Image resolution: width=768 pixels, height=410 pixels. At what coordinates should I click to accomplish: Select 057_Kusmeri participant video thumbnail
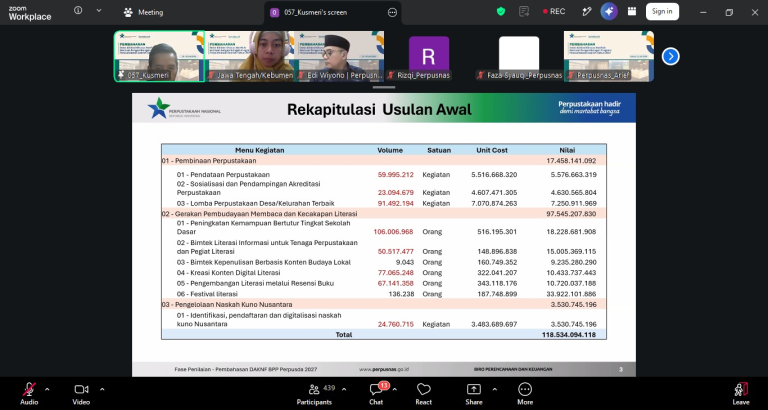160,56
